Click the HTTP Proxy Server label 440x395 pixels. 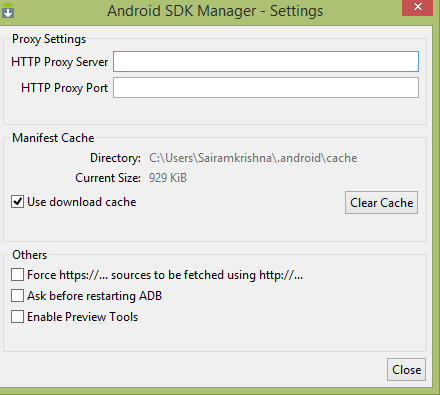point(60,62)
